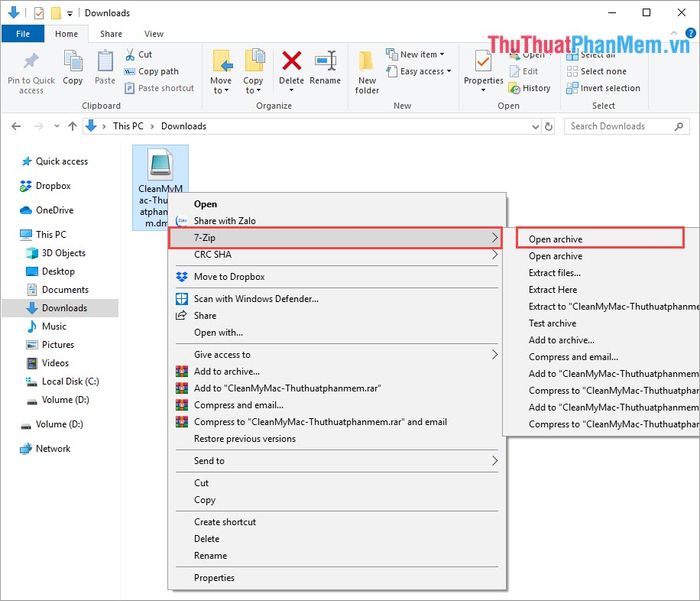
Task: Select Extract Here from 7-Zip submenu
Action: [x=553, y=290]
